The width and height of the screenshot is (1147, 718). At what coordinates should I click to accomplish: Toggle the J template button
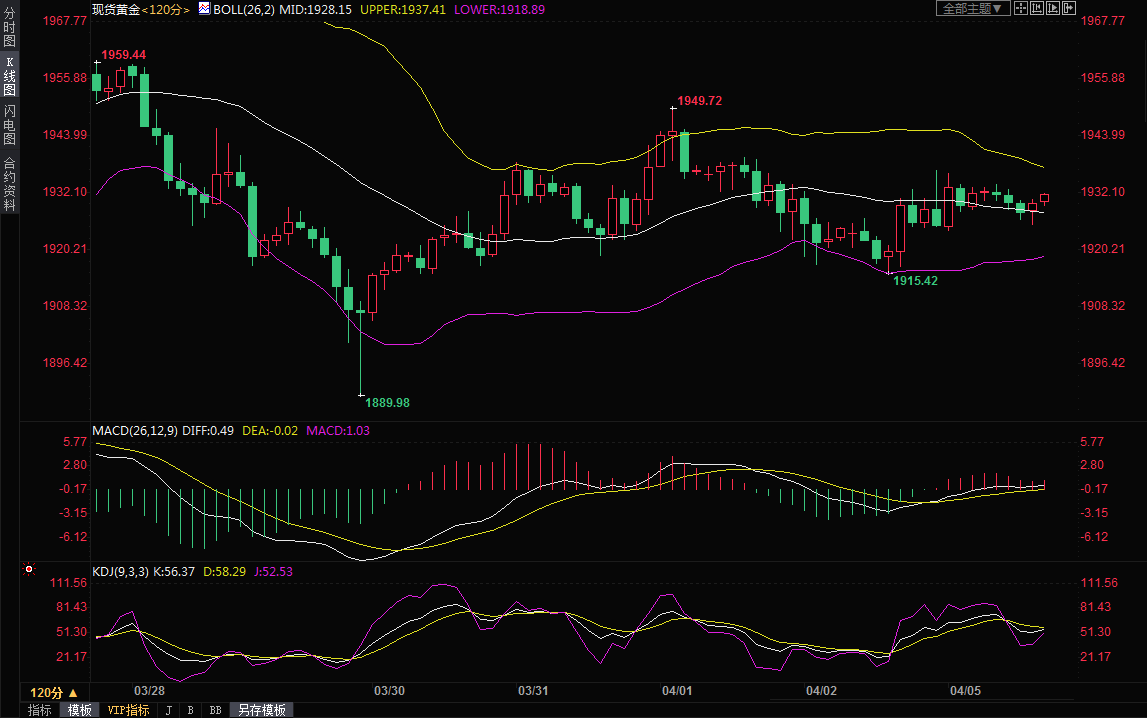coord(168,710)
